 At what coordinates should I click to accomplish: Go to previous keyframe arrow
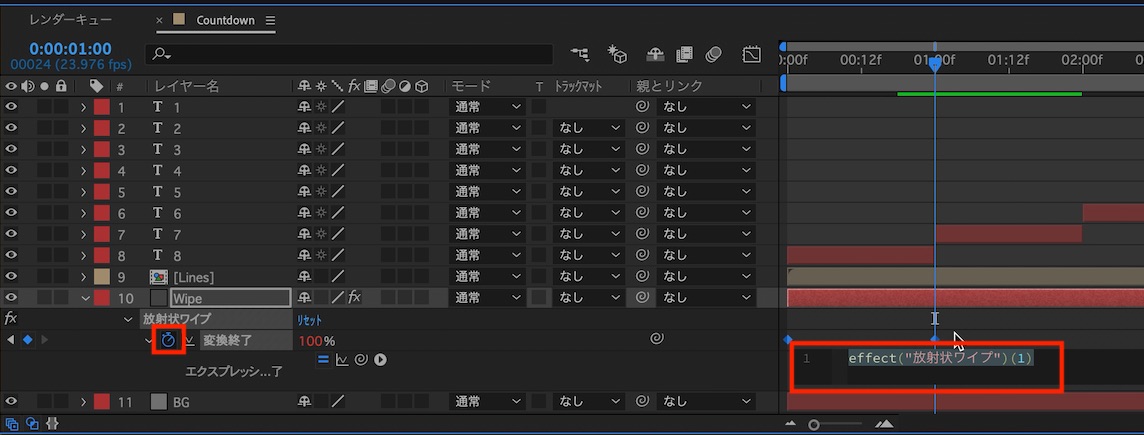[x=10, y=340]
